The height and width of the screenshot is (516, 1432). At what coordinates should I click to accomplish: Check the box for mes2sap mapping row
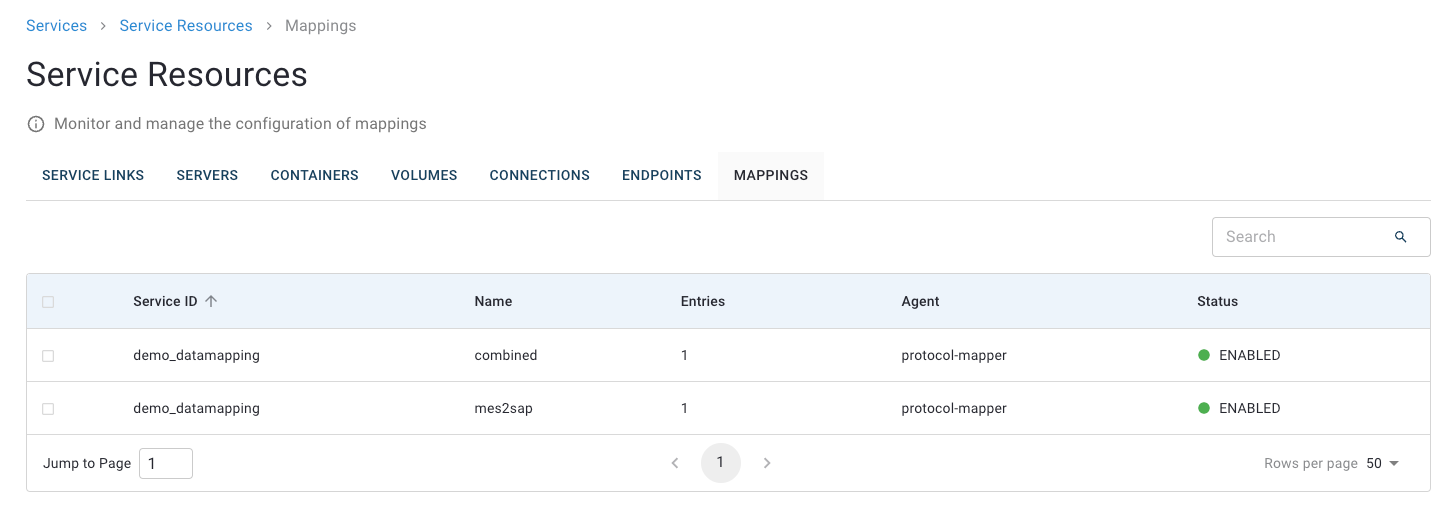[48, 408]
